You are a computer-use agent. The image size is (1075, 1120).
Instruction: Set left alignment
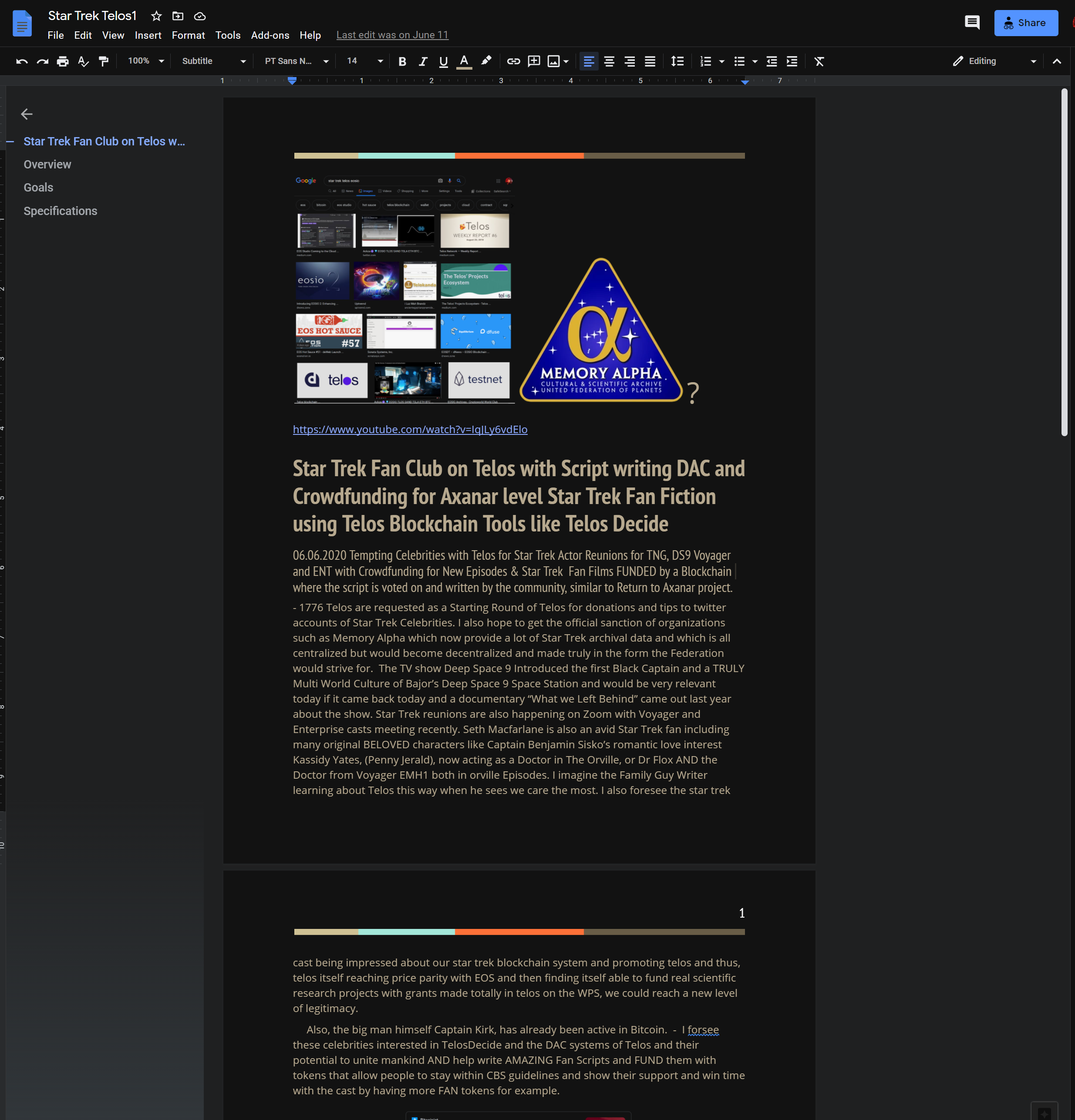(589, 61)
